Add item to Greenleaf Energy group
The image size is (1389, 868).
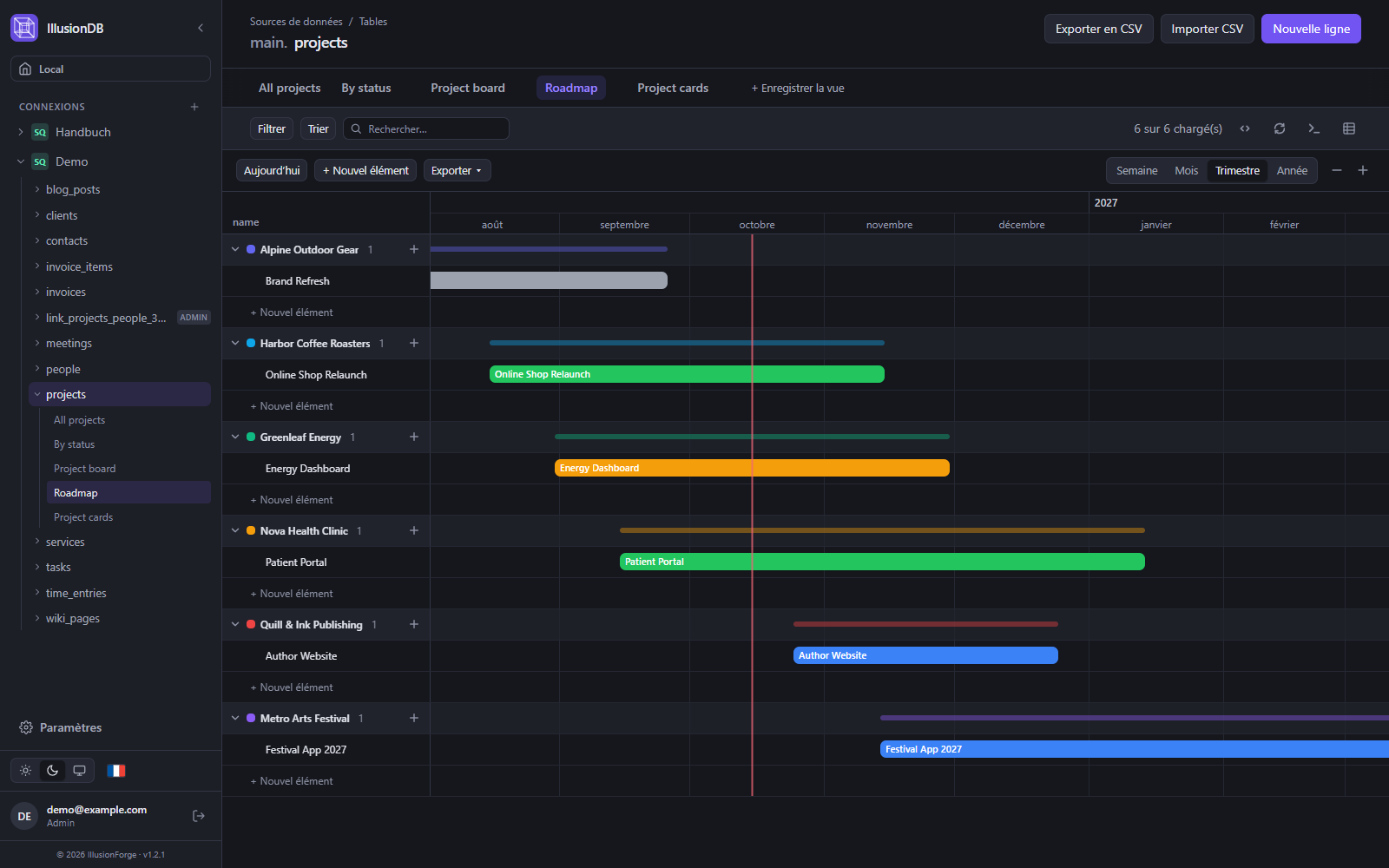pos(414,437)
